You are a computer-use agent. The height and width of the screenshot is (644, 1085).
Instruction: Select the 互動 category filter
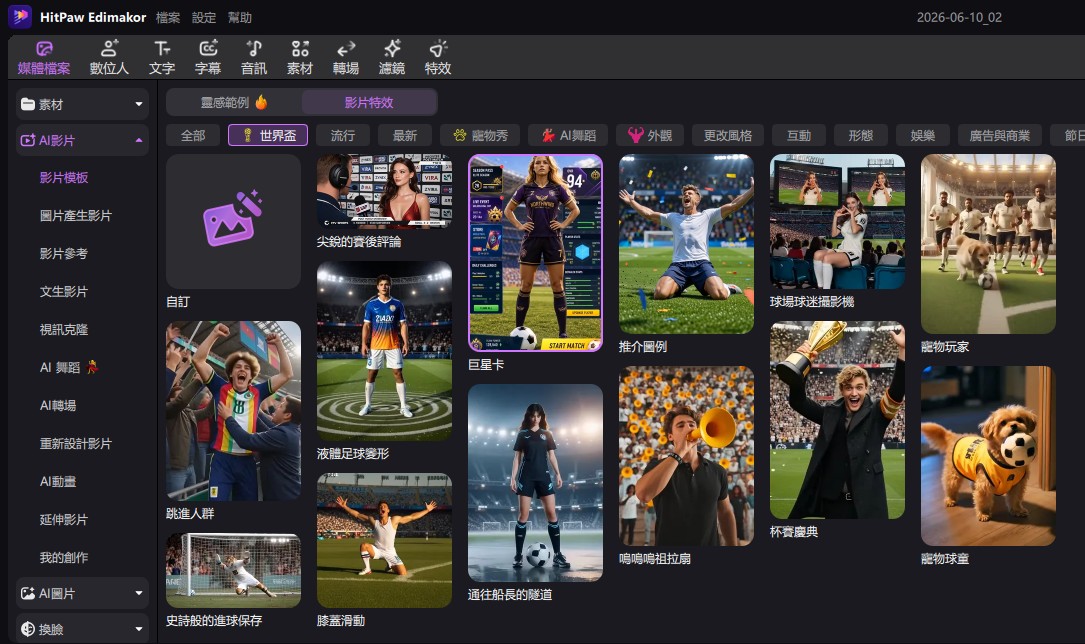click(x=799, y=136)
